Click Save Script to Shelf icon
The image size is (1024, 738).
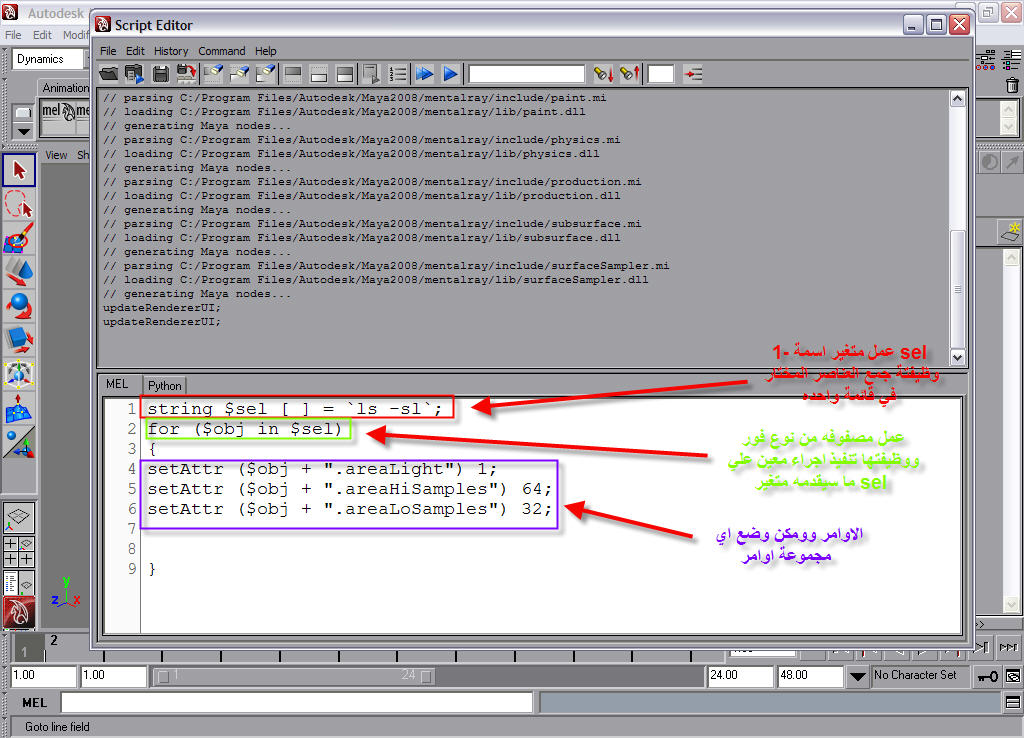coord(187,74)
